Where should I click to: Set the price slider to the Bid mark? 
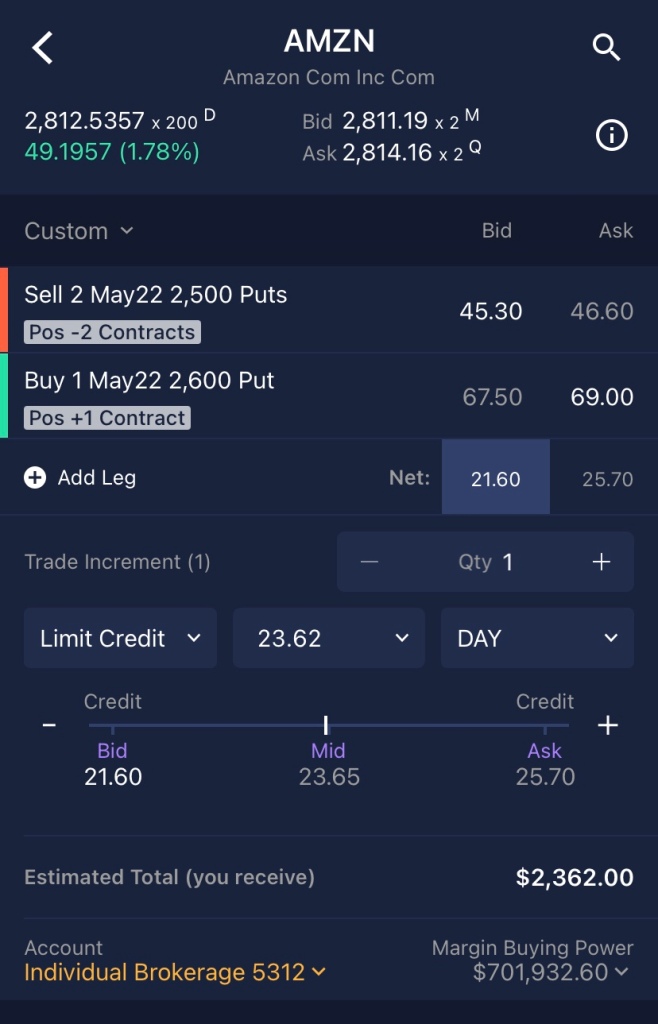click(x=113, y=728)
